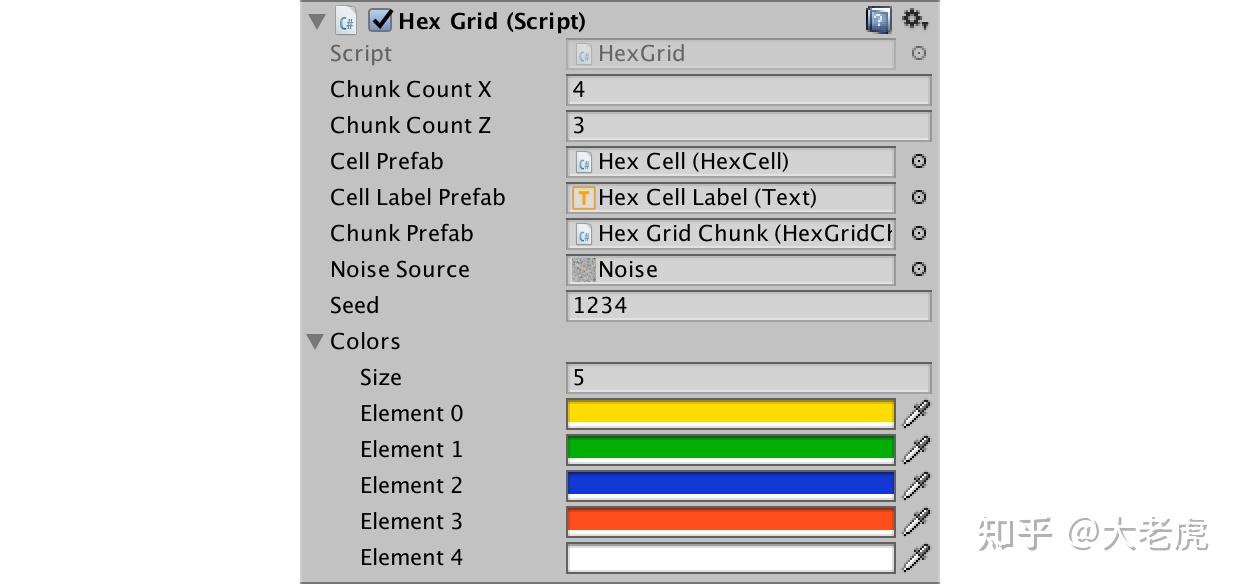Click the Colors Size label

[381, 377]
